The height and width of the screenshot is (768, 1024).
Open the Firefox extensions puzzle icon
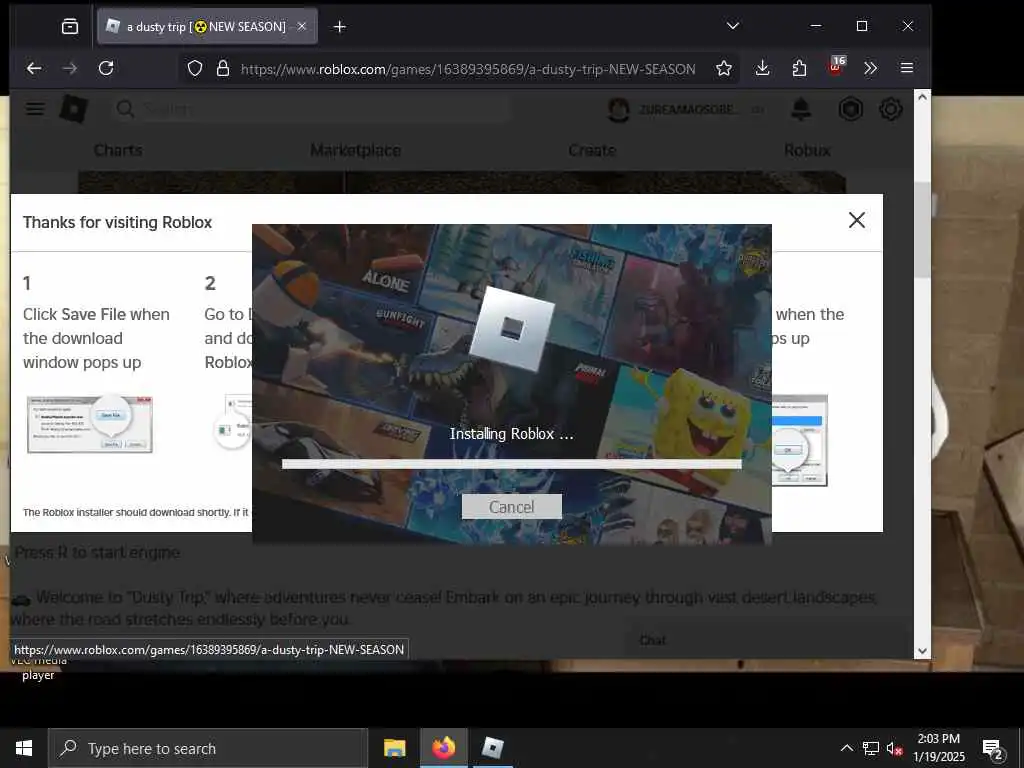point(799,68)
